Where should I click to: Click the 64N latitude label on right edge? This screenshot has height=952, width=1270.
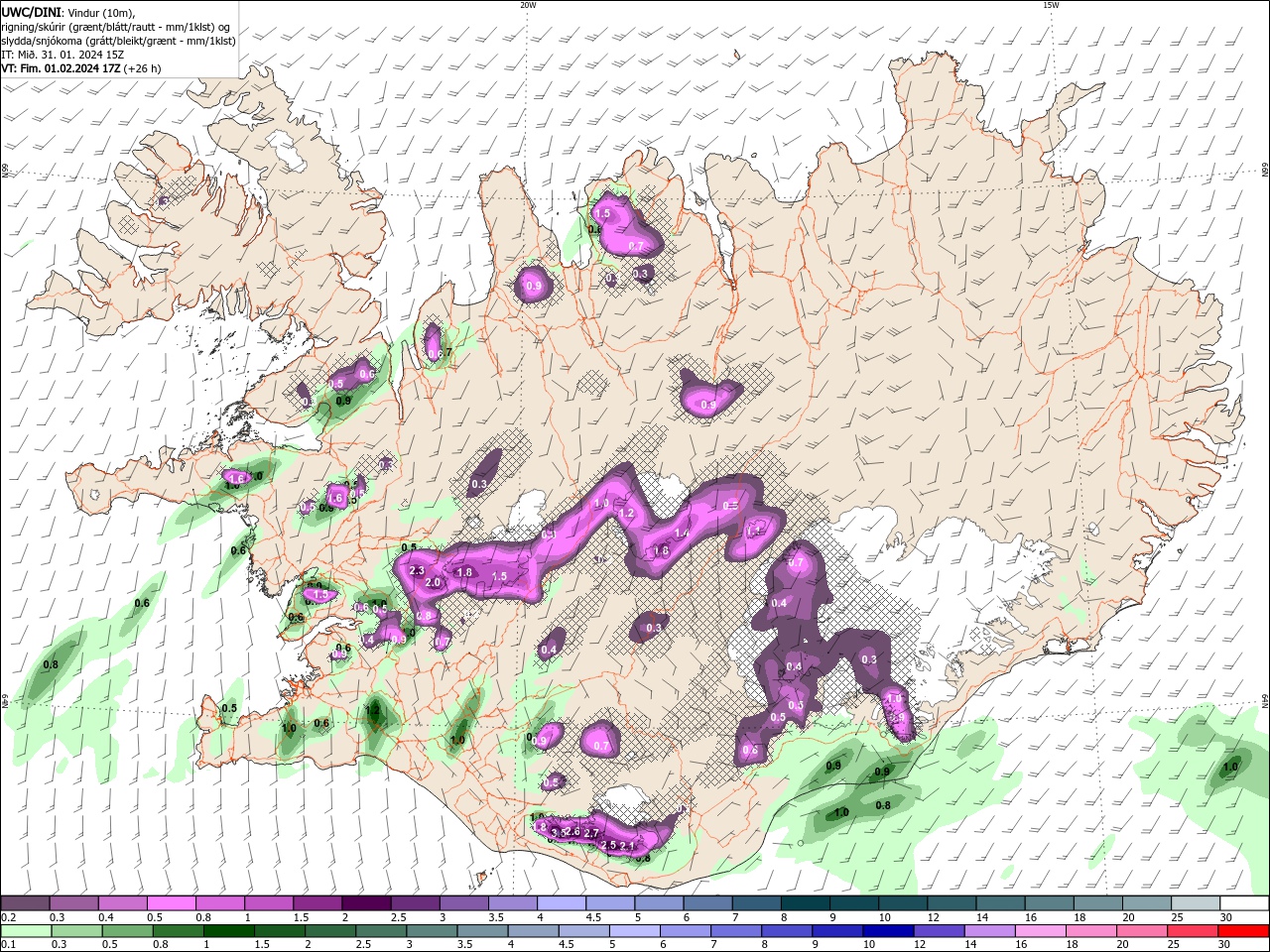1265,700
